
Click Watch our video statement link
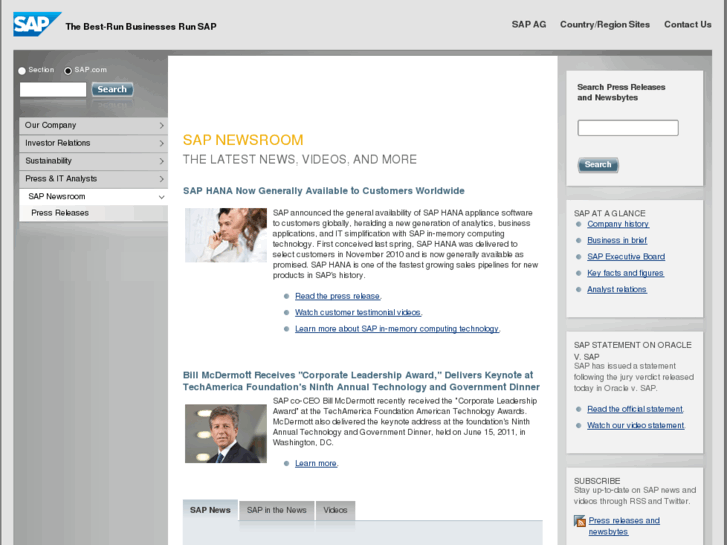coord(636,425)
